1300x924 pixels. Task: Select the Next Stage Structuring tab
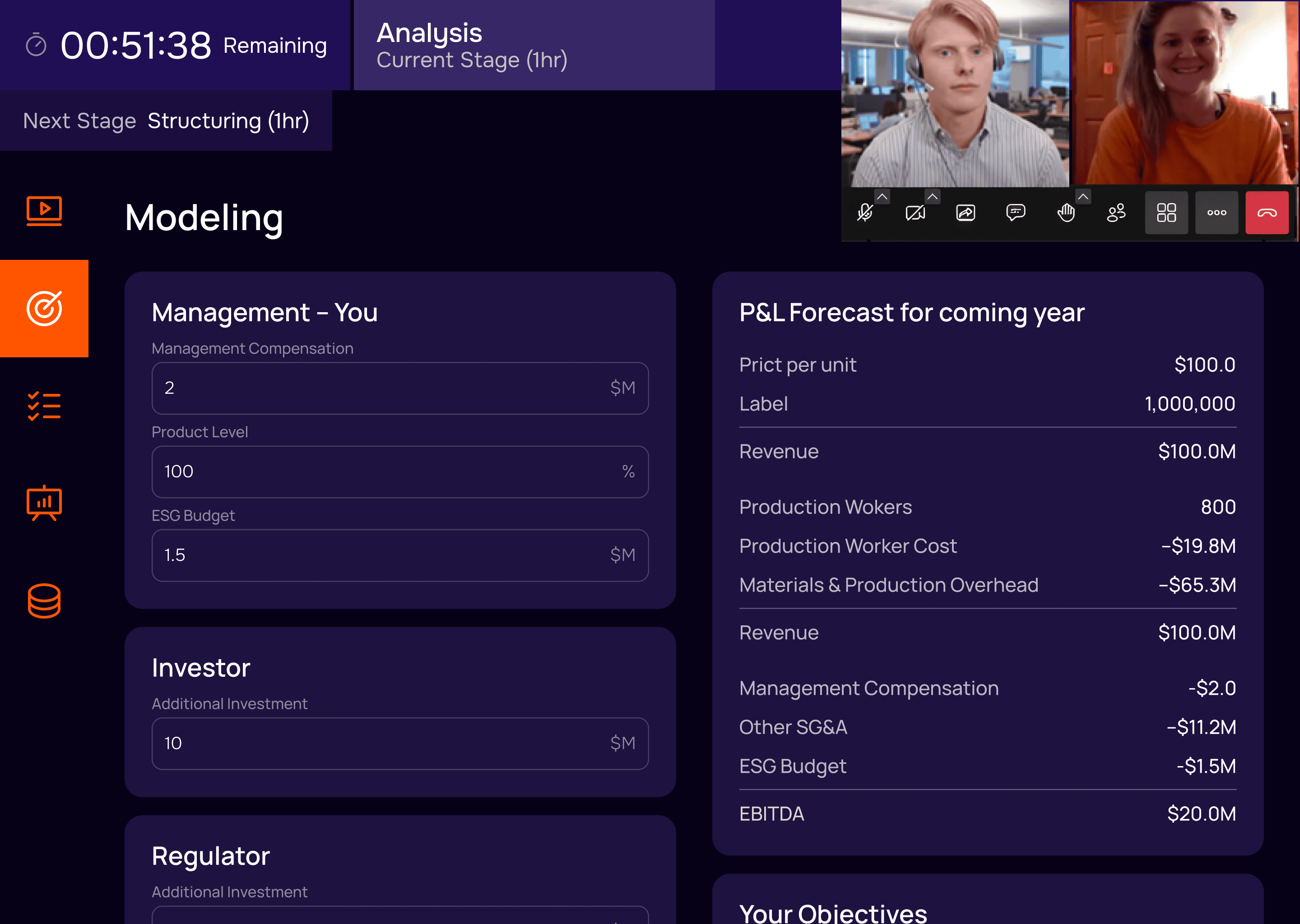click(166, 120)
